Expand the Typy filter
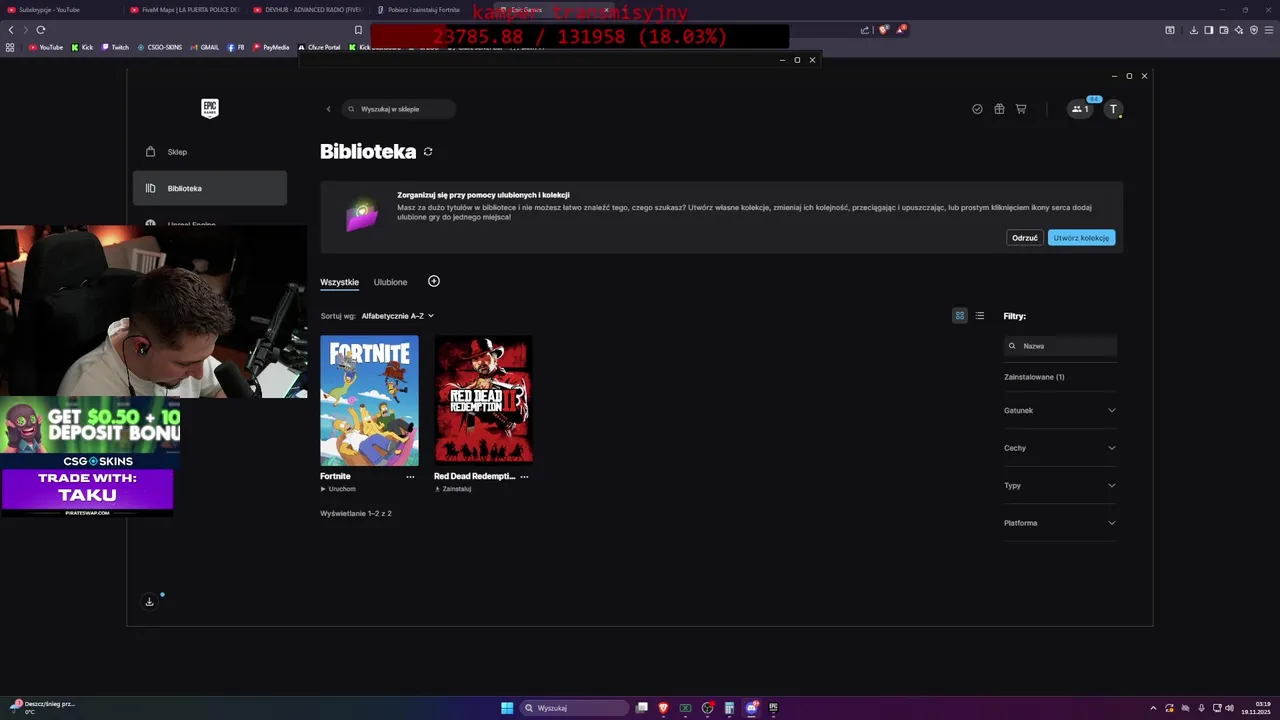Image resolution: width=1280 pixels, height=720 pixels. [x=1060, y=485]
